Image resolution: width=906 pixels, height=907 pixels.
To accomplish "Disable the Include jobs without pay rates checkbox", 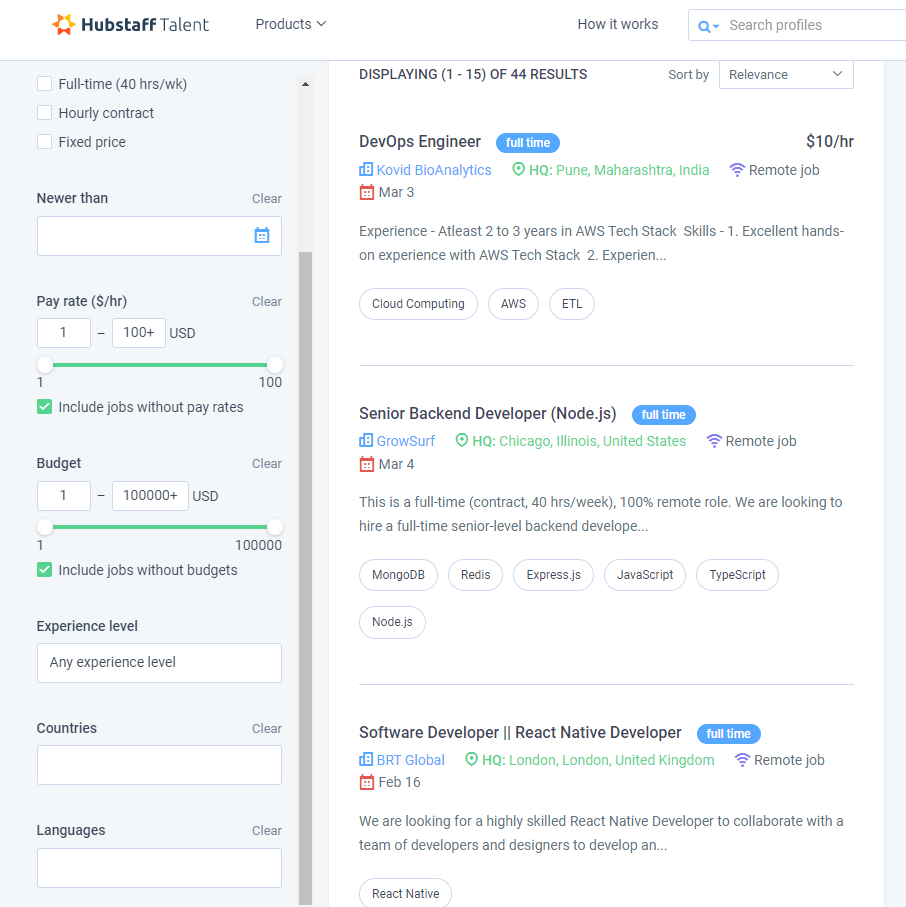I will 44,407.
